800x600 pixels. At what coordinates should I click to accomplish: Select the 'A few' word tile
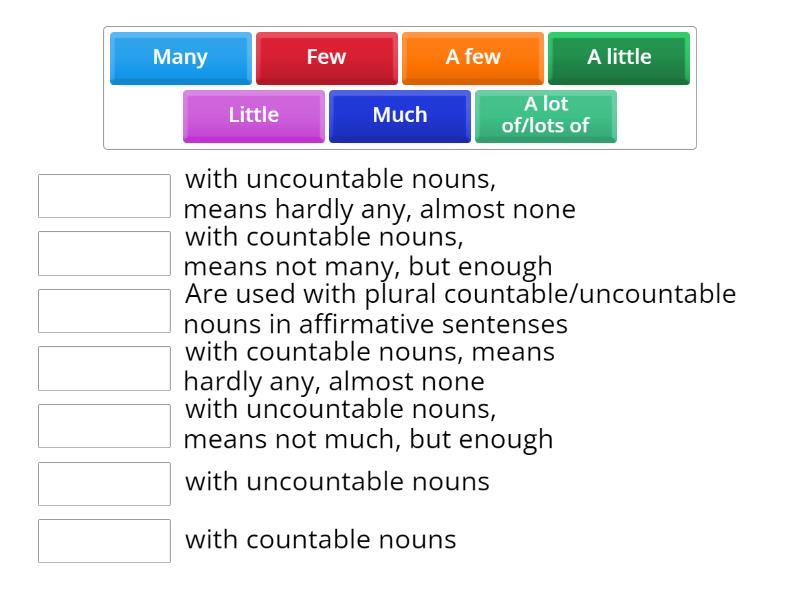[x=472, y=58]
